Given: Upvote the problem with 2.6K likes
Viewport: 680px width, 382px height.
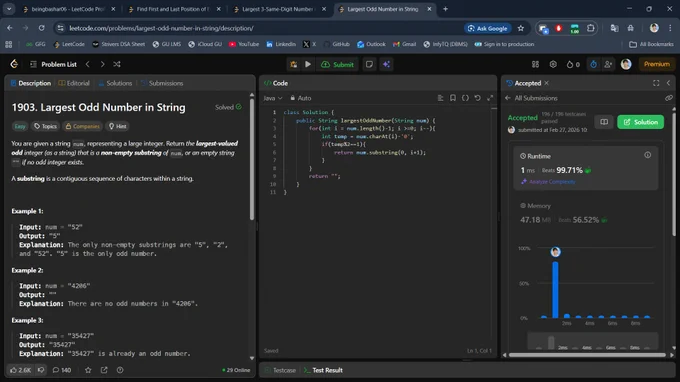Looking at the screenshot, I should coord(20,370).
